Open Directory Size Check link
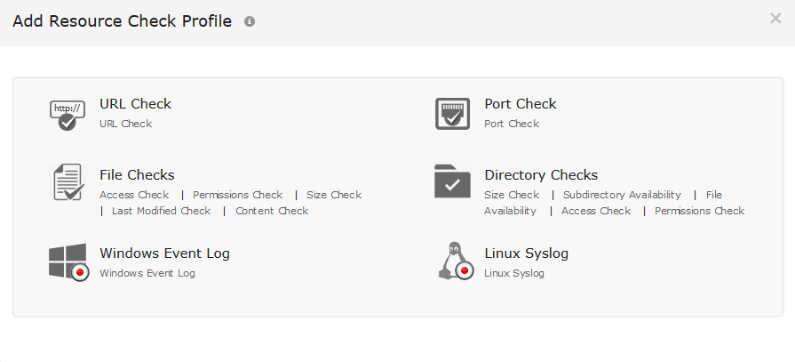The image size is (795, 362). coord(512,195)
